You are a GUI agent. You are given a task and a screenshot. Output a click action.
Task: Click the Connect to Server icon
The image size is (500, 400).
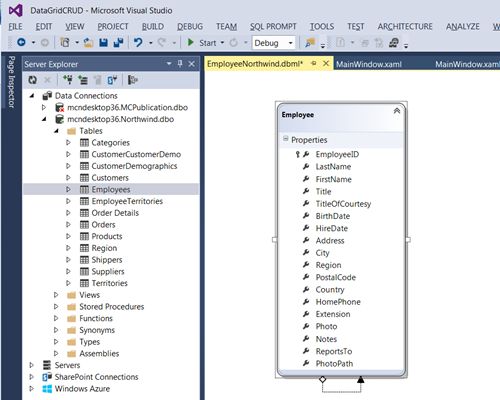tap(83, 80)
